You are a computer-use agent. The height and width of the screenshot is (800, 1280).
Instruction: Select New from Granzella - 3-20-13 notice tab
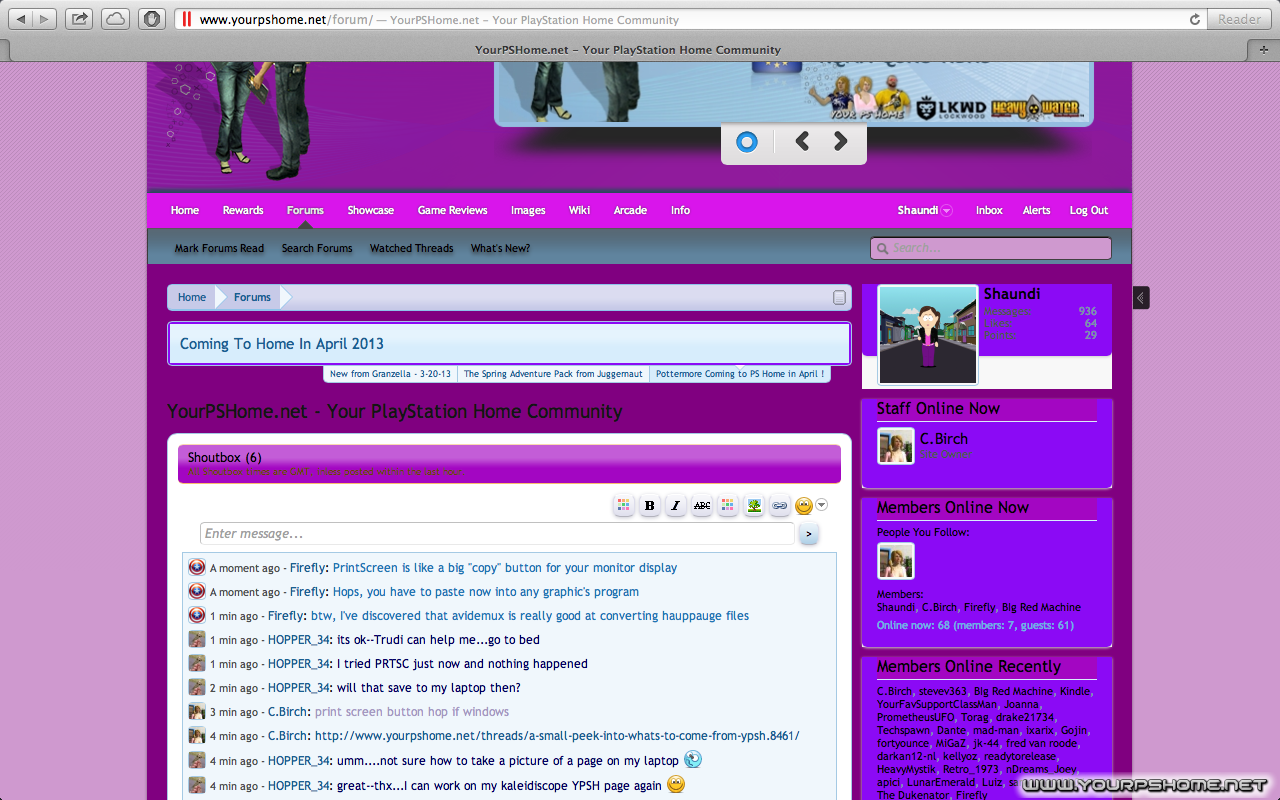pyautogui.click(x=390, y=374)
